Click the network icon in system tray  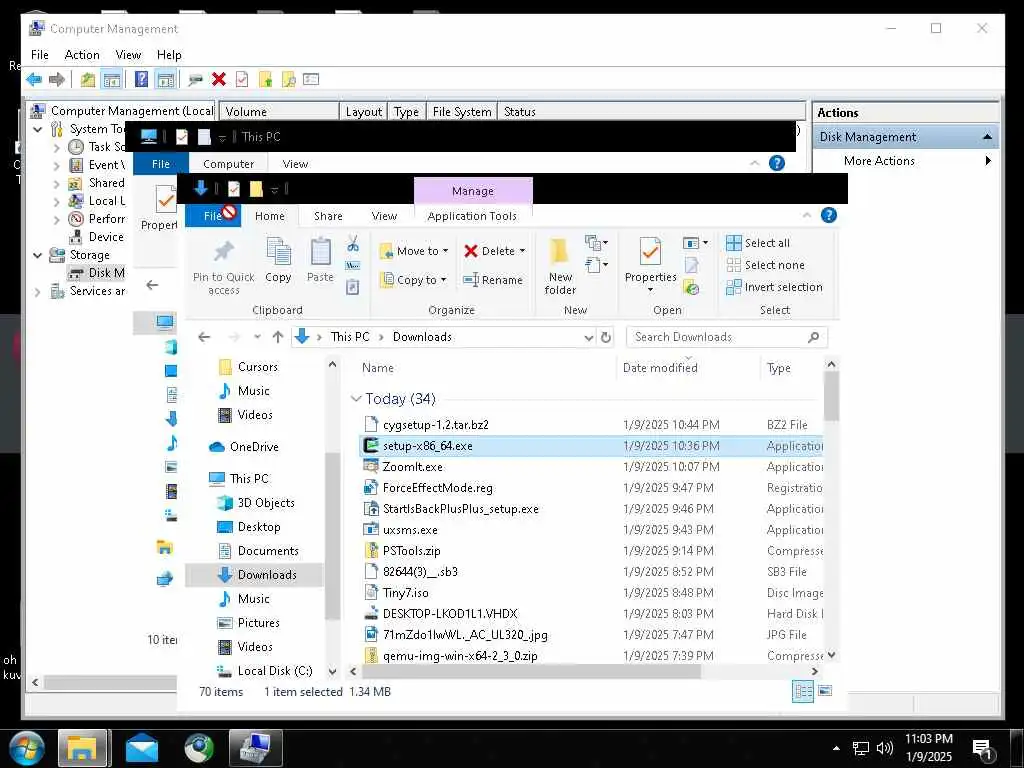pos(861,748)
